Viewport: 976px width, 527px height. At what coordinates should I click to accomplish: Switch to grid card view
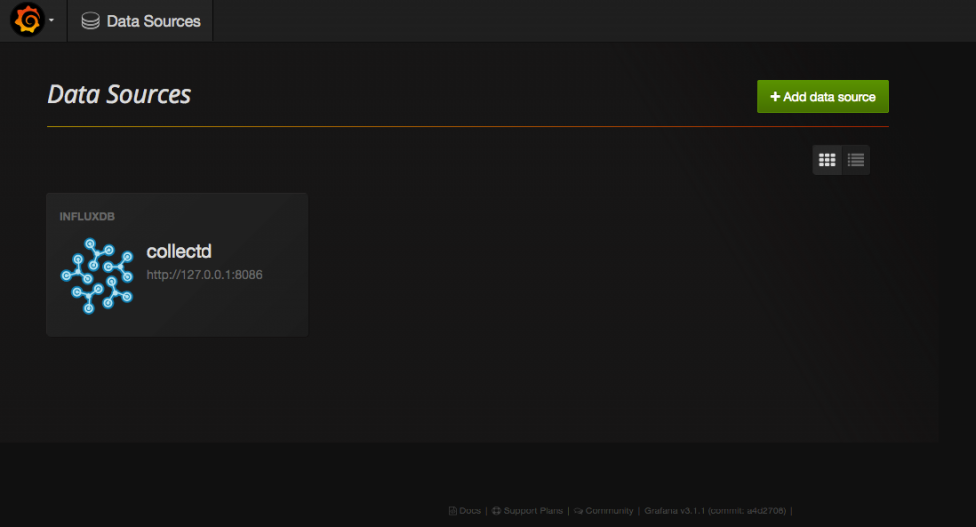tap(827, 160)
